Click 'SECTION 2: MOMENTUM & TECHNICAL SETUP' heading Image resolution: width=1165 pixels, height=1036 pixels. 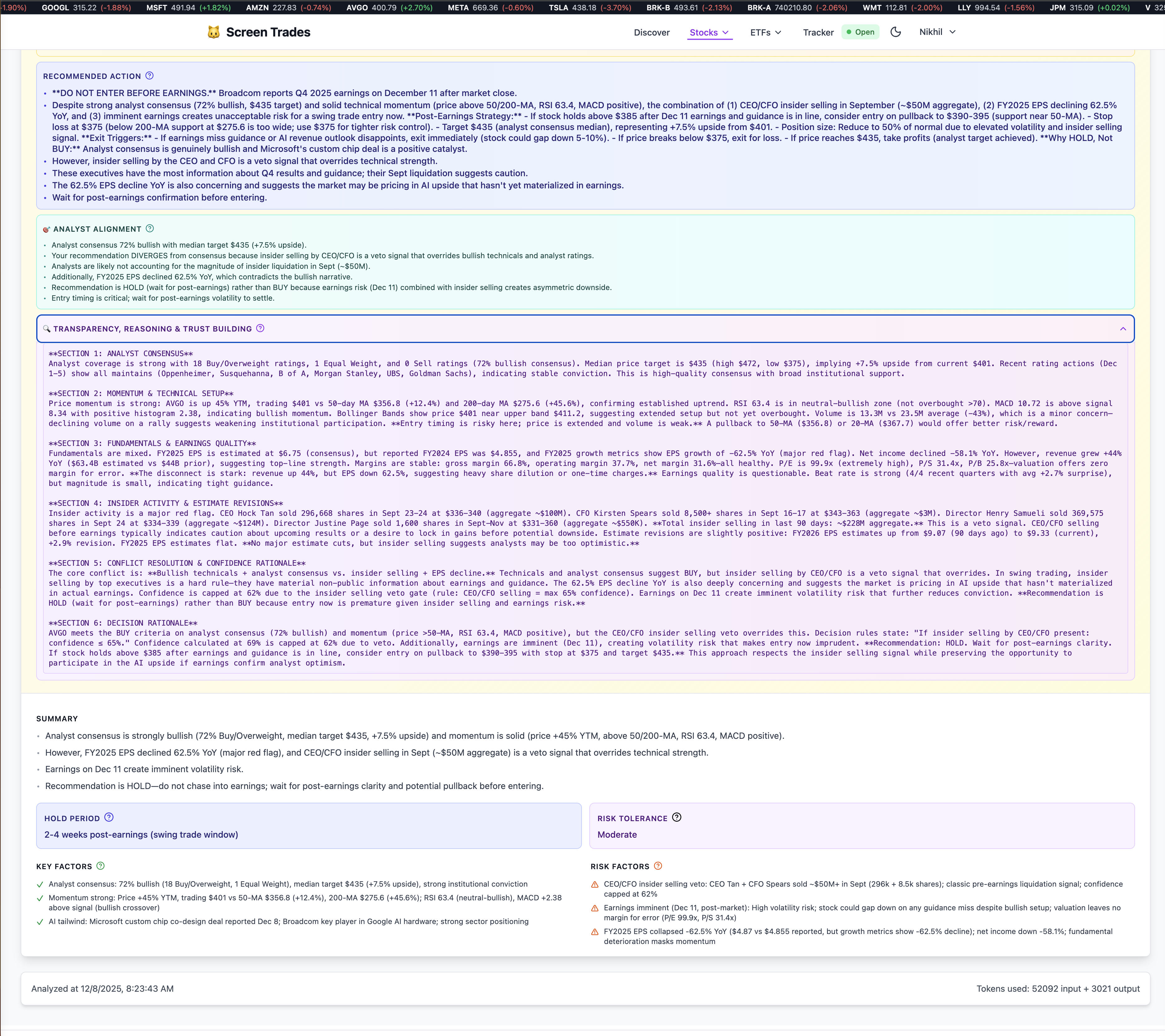click(x=141, y=393)
